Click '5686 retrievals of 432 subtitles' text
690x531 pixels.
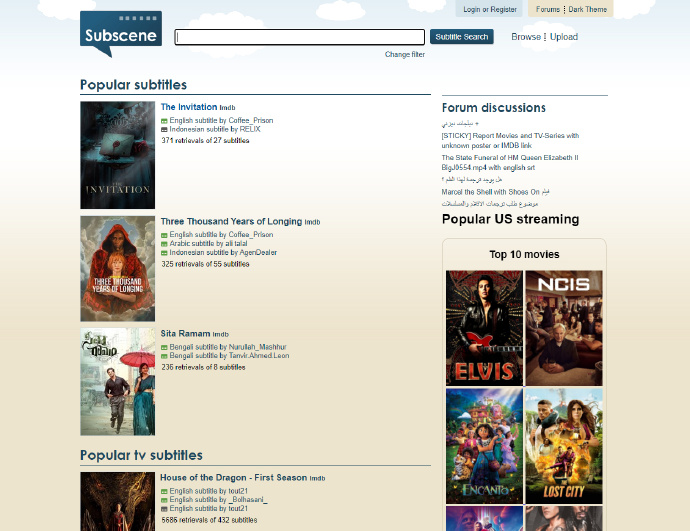[x=209, y=520]
